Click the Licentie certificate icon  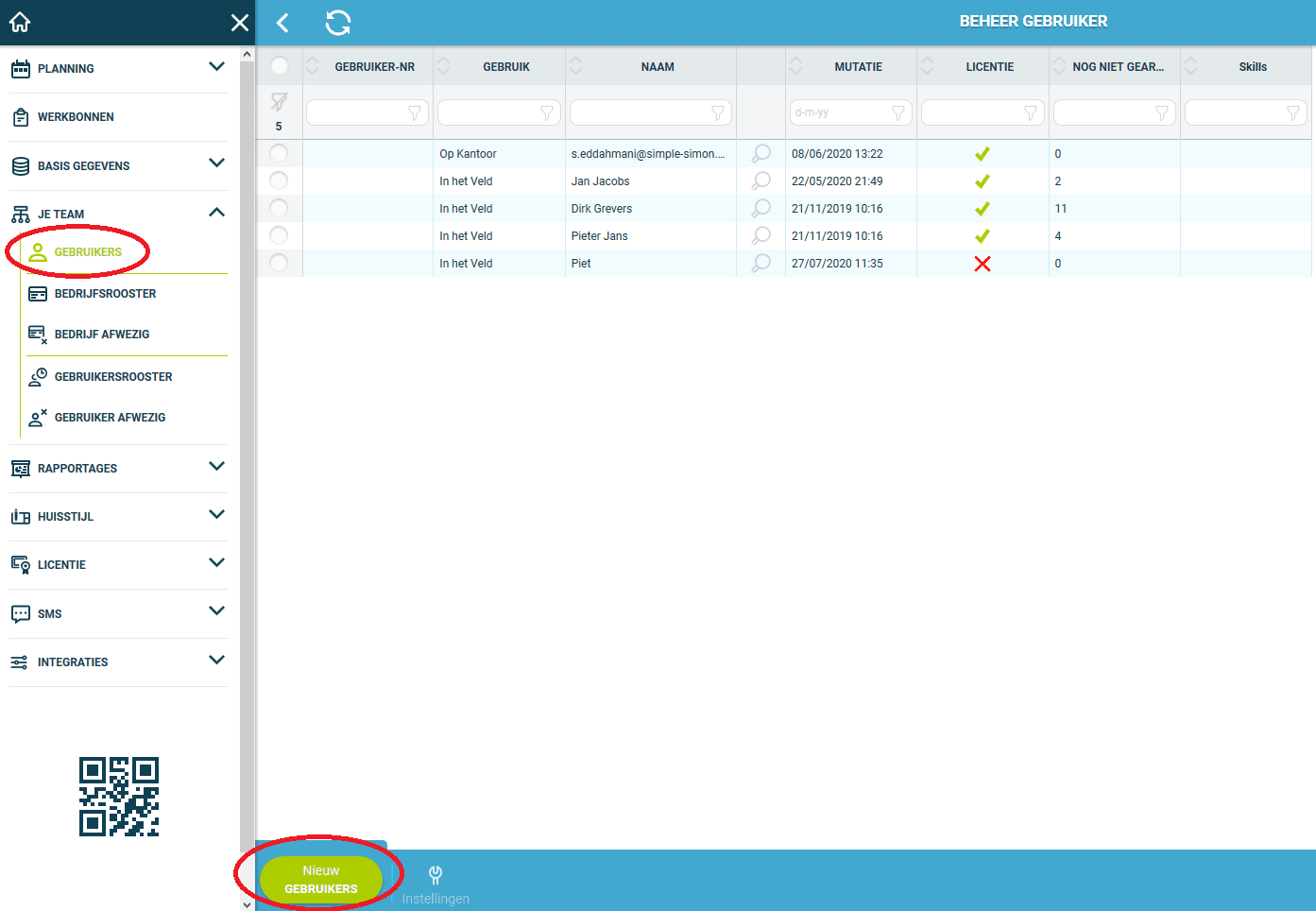(21, 565)
